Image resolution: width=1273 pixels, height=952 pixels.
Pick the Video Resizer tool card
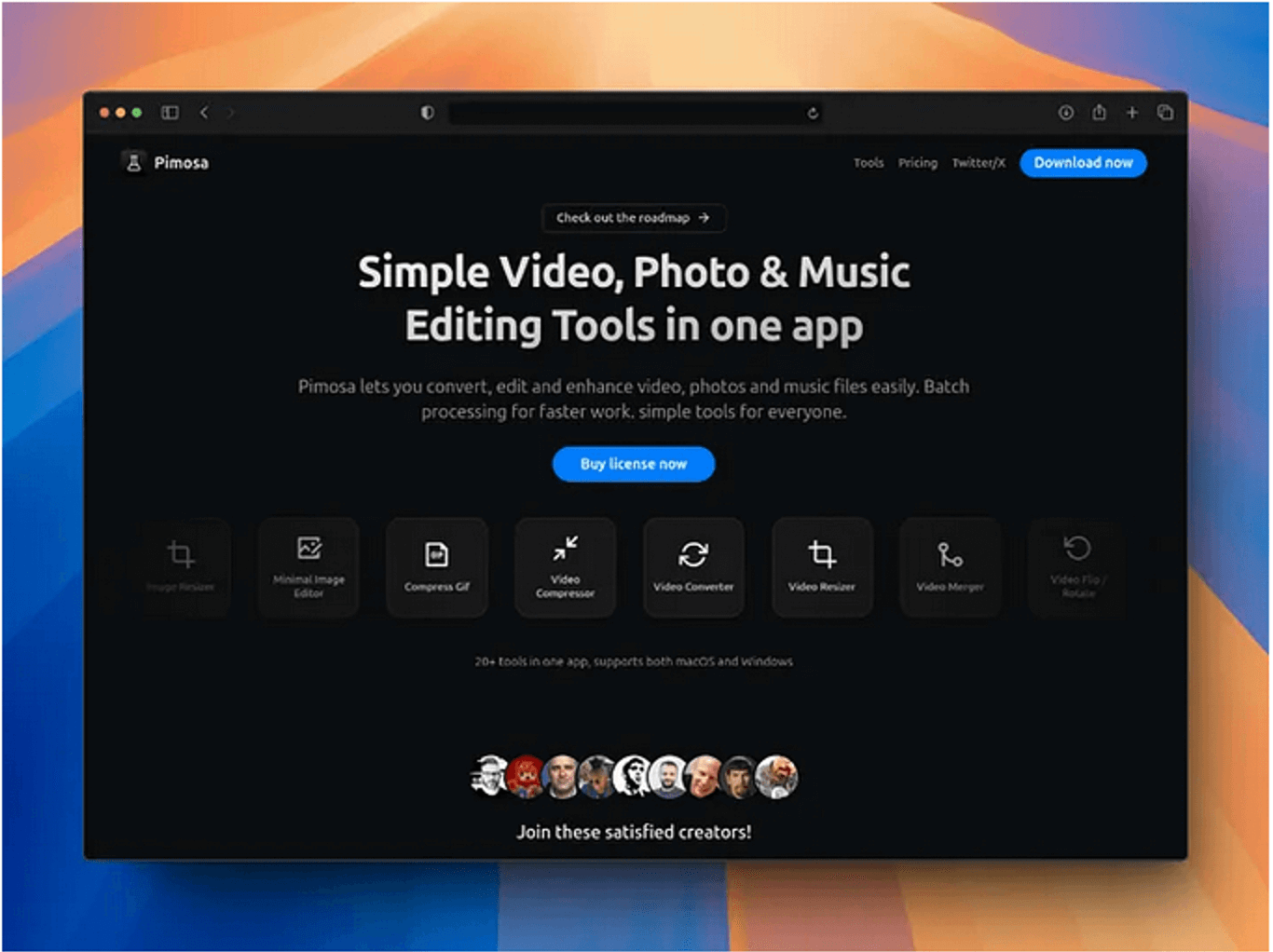(x=822, y=566)
